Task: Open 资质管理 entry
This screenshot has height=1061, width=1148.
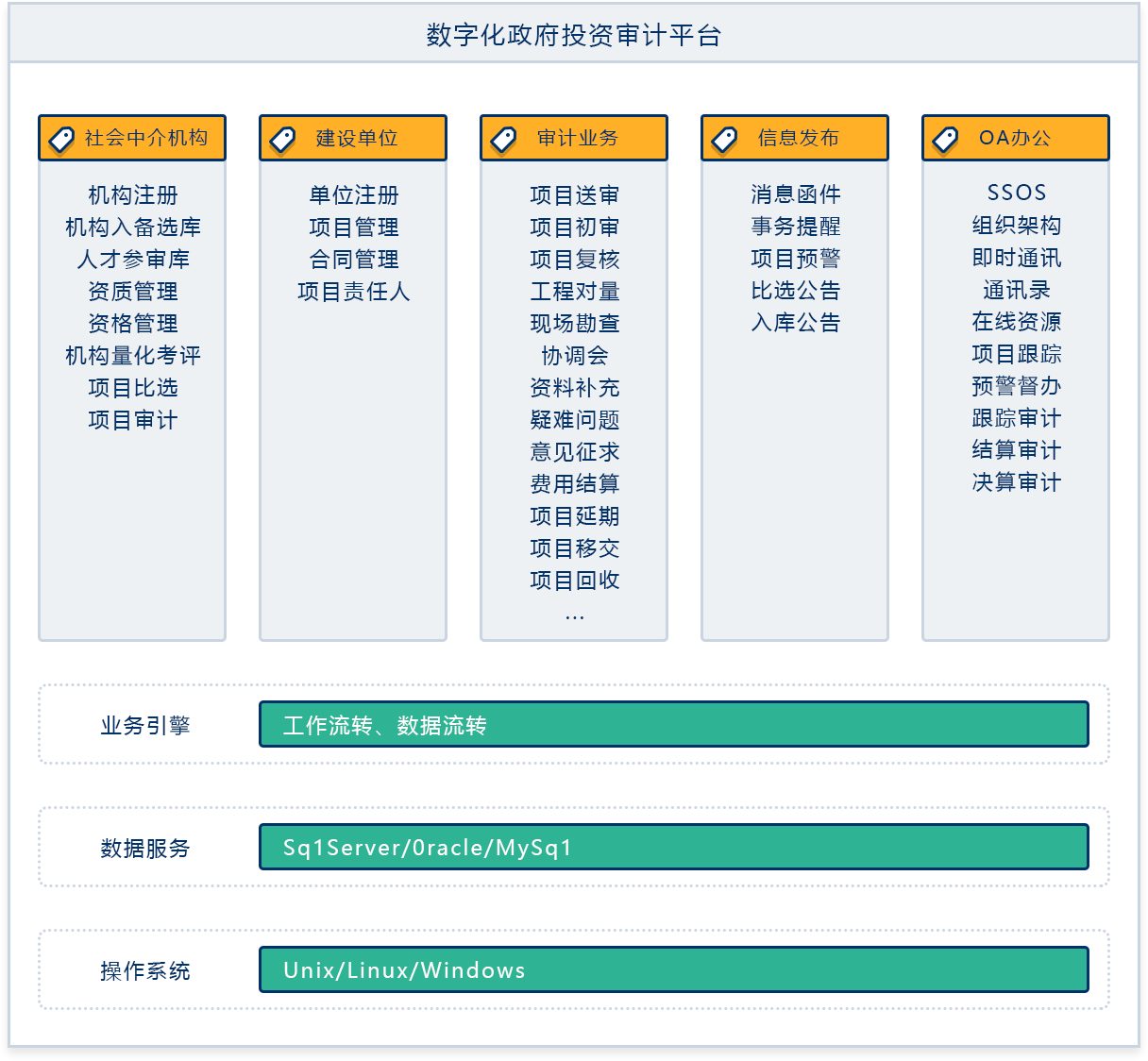Action: coord(133,292)
